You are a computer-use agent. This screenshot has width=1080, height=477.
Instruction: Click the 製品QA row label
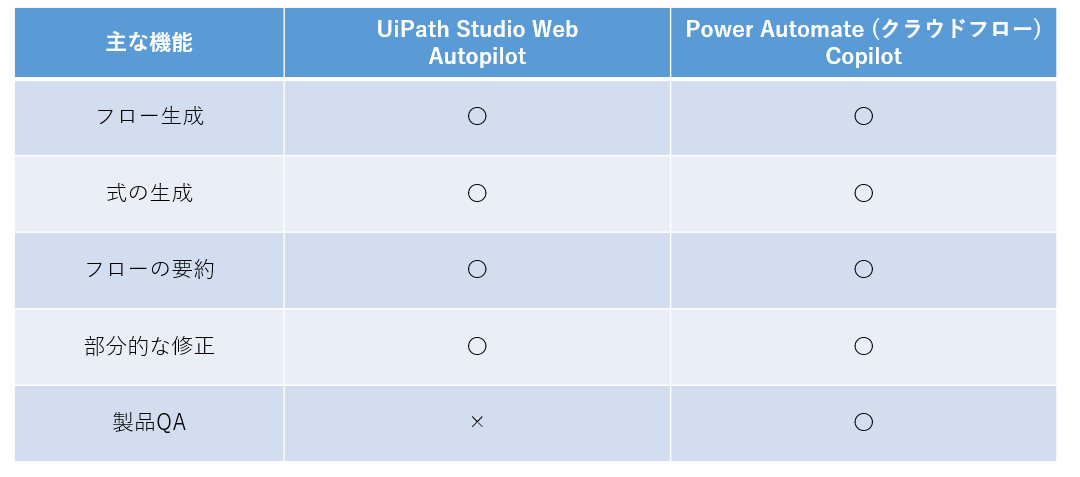coord(149,423)
